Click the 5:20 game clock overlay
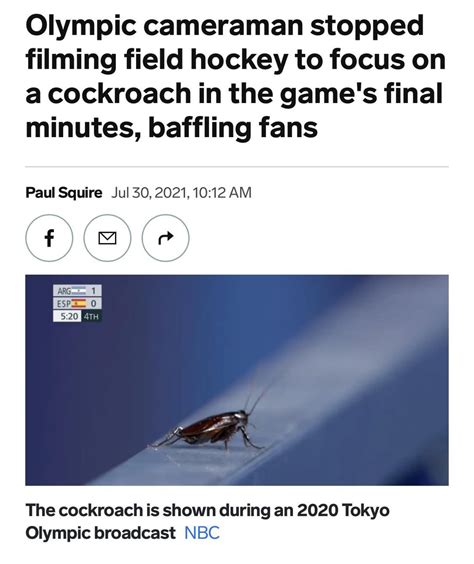This screenshot has height=564, width=474. 67,317
